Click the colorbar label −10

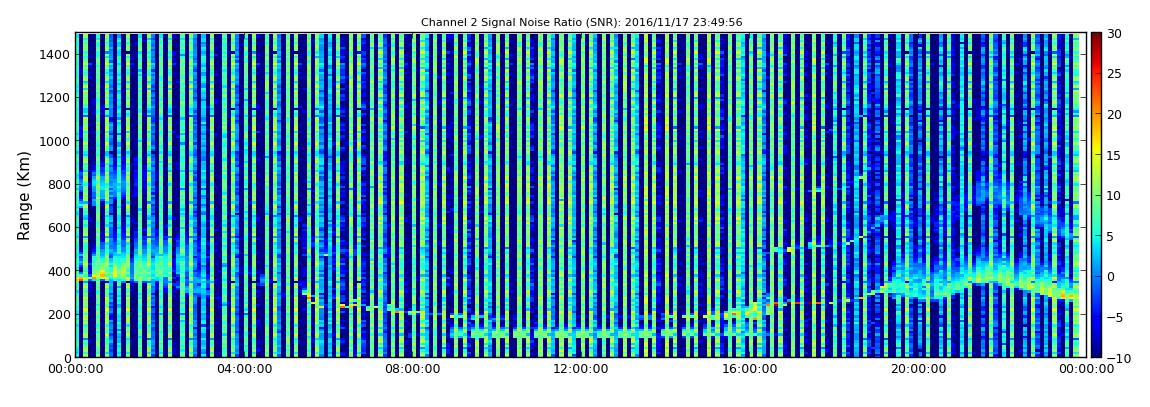1118,357
